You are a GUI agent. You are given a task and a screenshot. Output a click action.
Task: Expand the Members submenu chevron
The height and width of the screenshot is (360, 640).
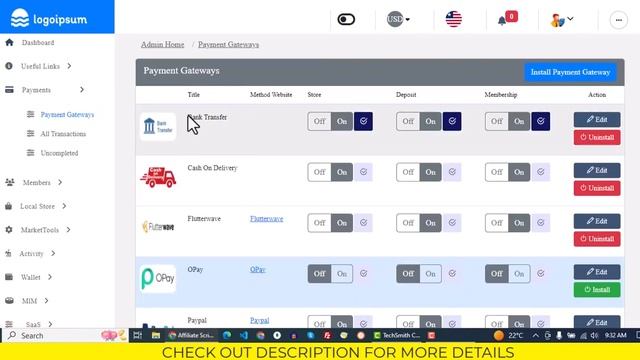pyautogui.click(x=60, y=182)
